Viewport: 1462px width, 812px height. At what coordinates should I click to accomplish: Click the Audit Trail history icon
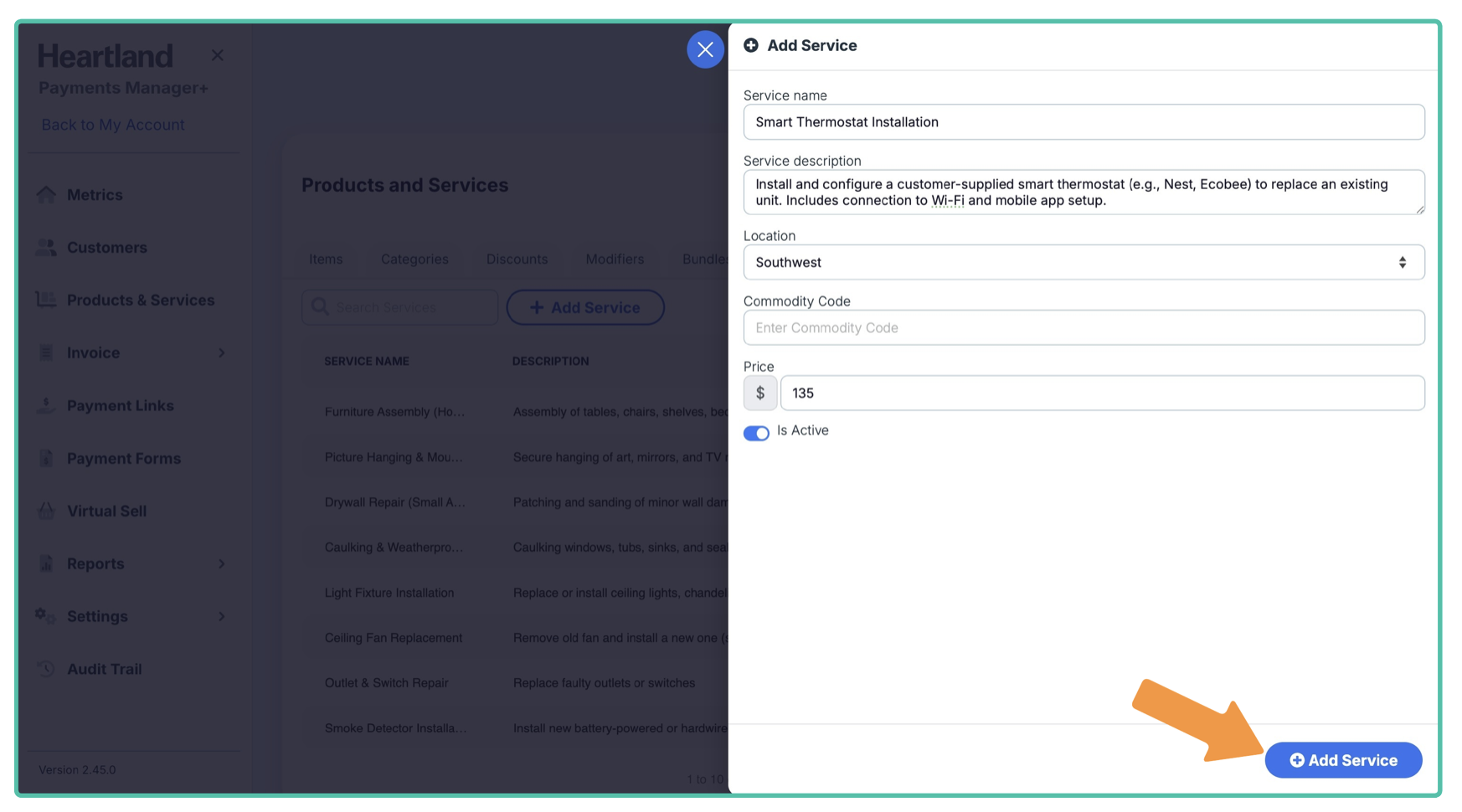click(46, 669)
